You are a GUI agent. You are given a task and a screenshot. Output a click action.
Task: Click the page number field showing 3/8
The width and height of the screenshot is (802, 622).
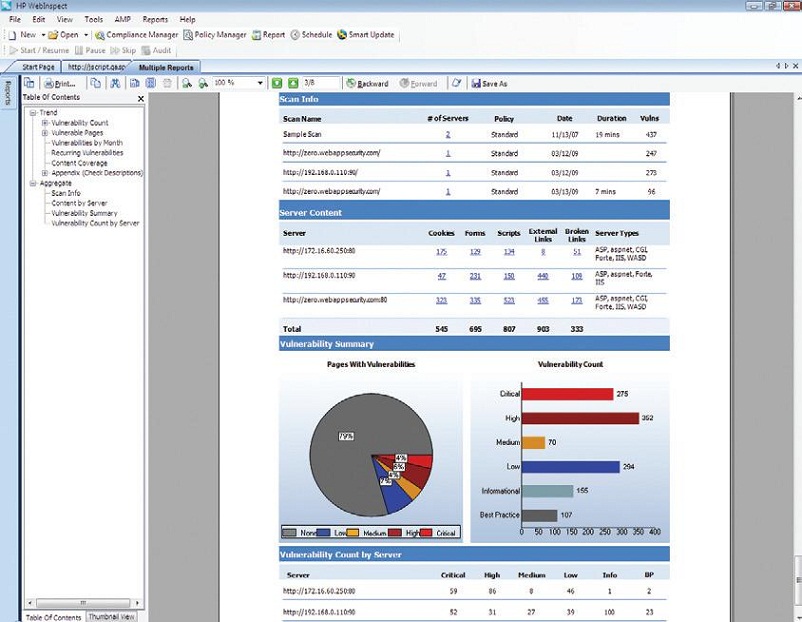click(320, 83)
